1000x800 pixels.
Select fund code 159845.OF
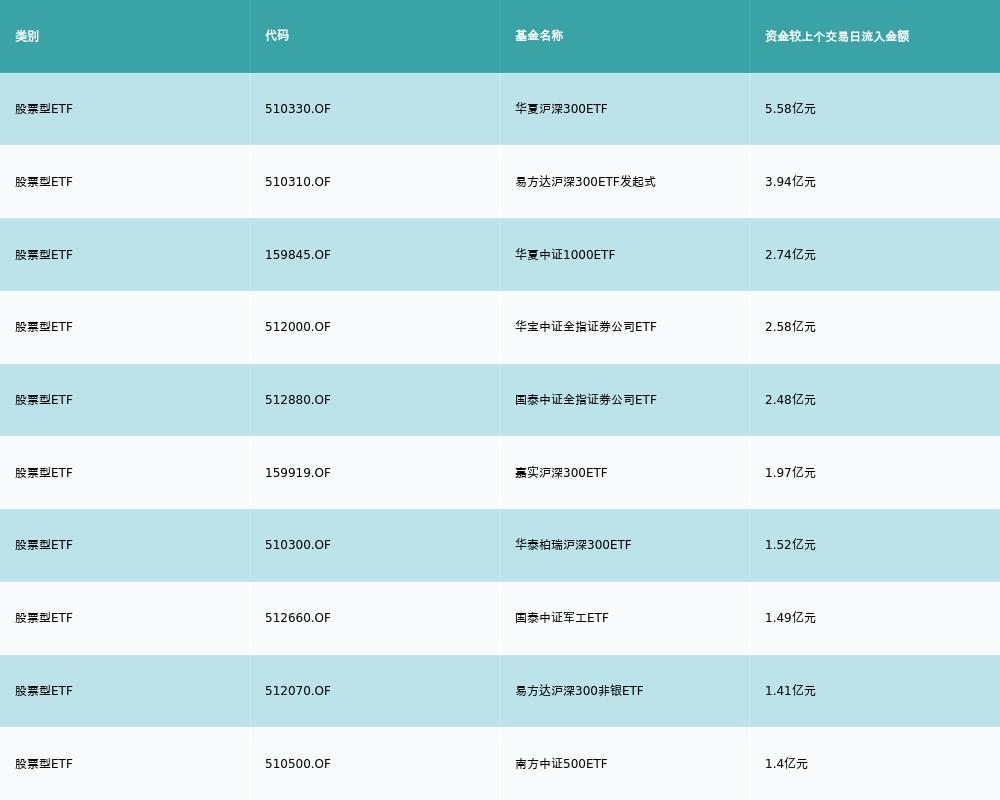[x=298, y=255]
